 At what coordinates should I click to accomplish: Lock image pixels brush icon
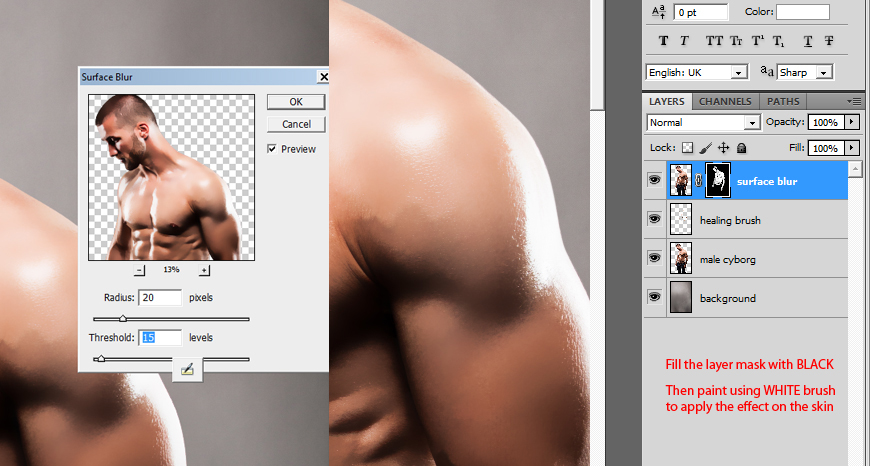(x=706, y=148)
